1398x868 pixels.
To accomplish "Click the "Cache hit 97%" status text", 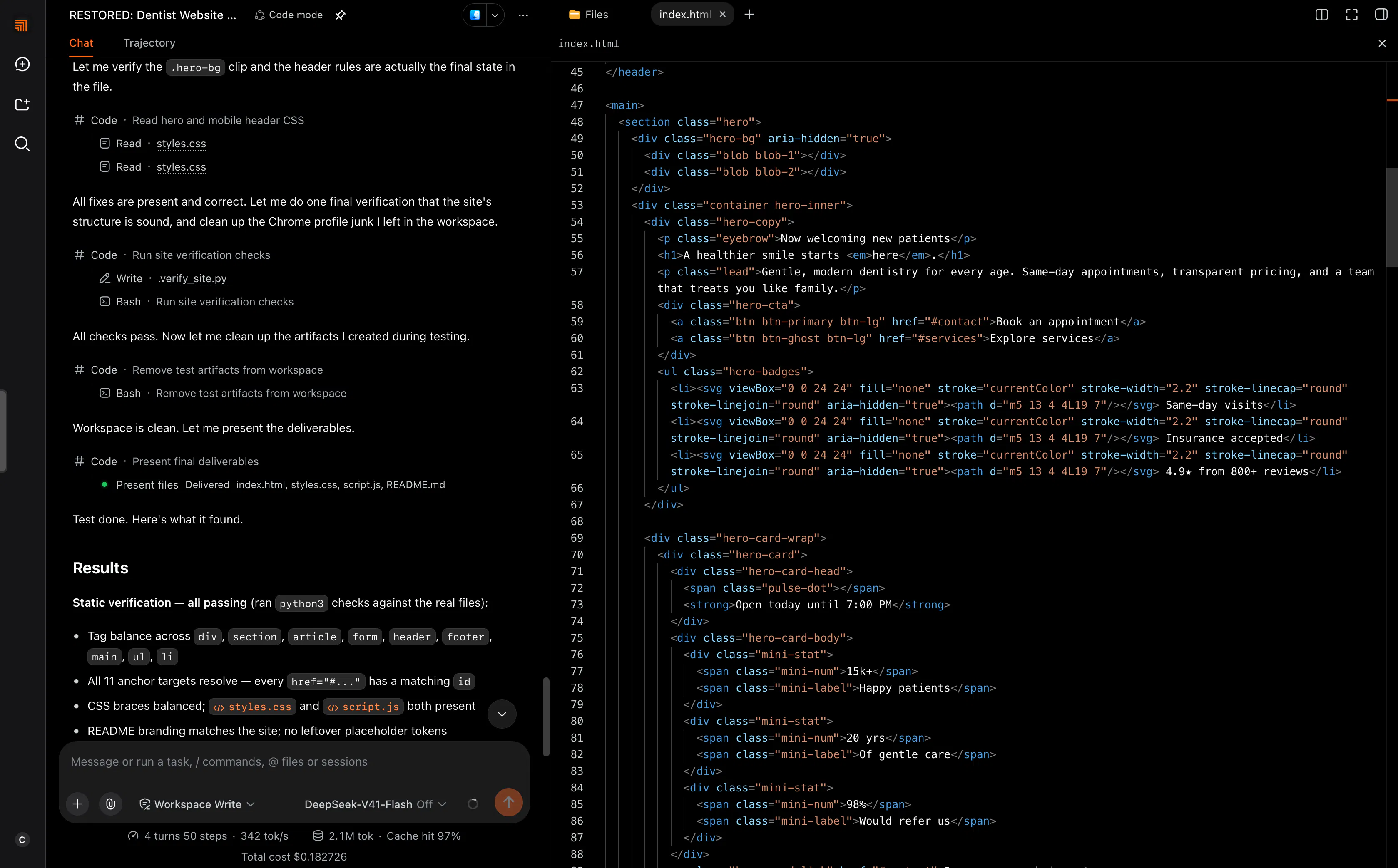I will (x=423, y=836).
